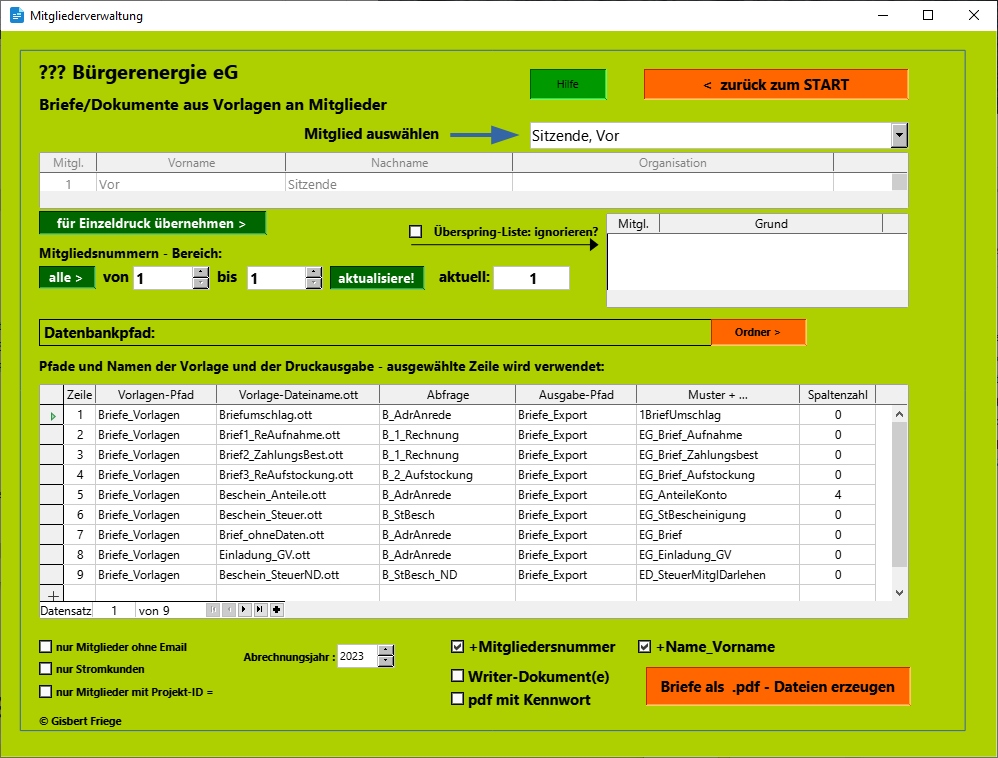This screenshot has width=998, height=758.
Task: Select row header for 'Beschein_Anteile.ott' row
Action: [52, 495]
